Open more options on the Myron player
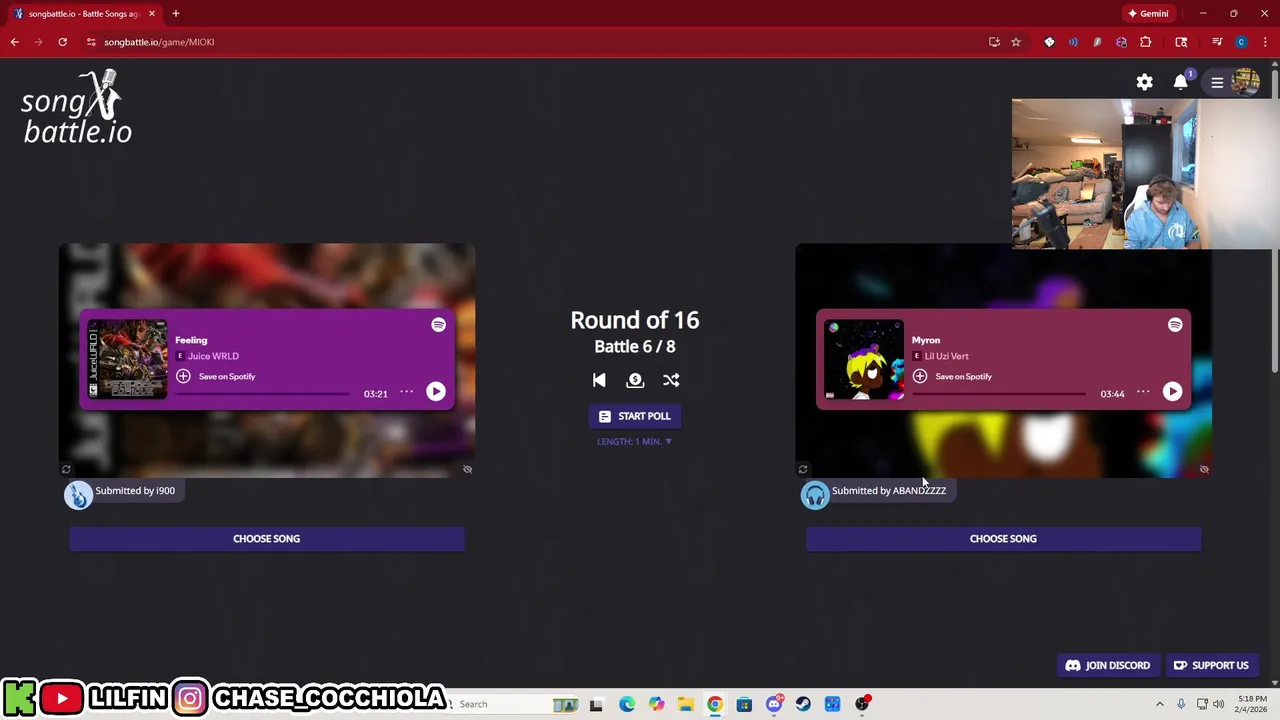The height and width of the screenshot is (720, 1280). [x=1143, y=392]
